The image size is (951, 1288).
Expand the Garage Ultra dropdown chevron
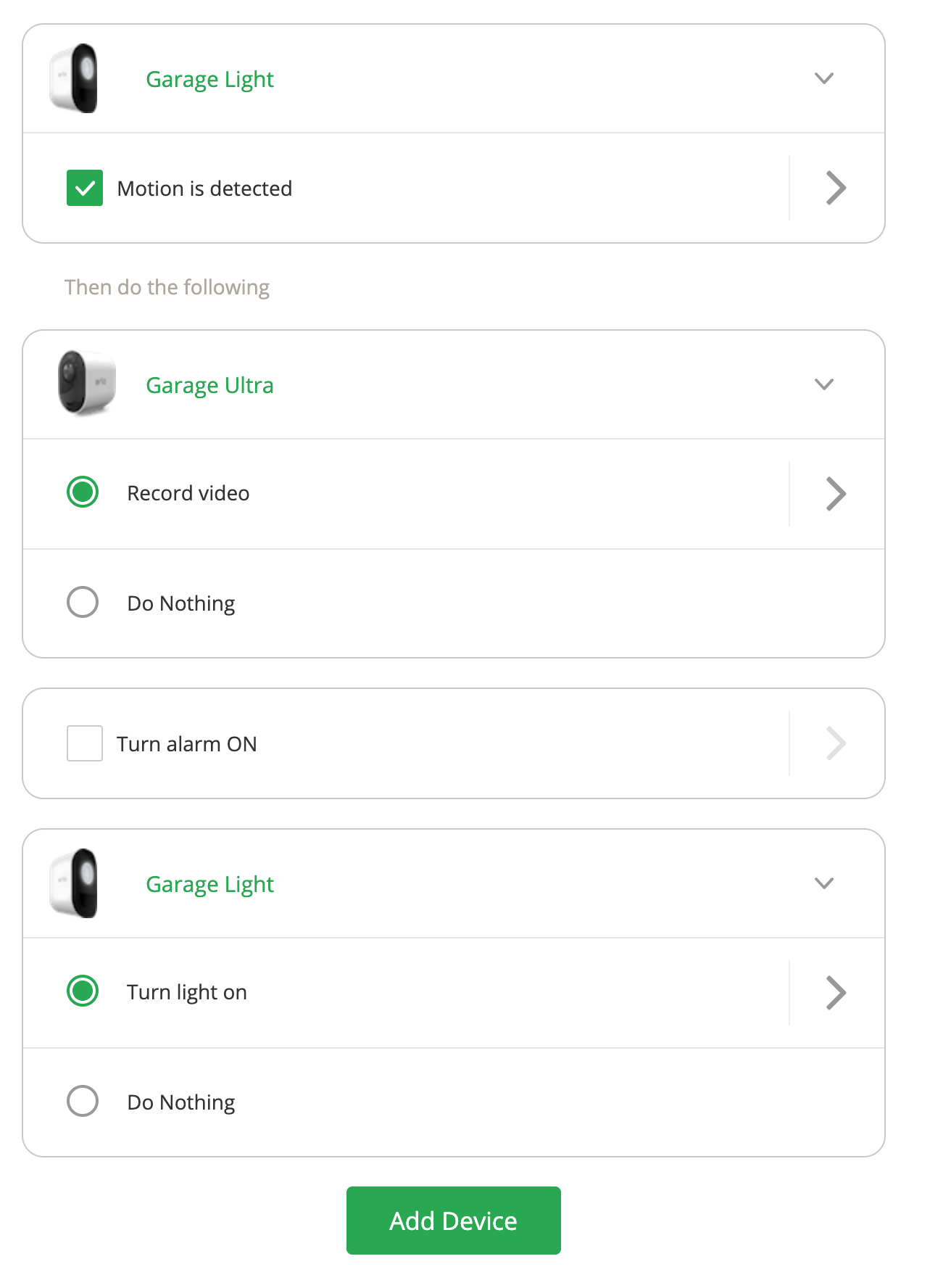click(824, 384)
